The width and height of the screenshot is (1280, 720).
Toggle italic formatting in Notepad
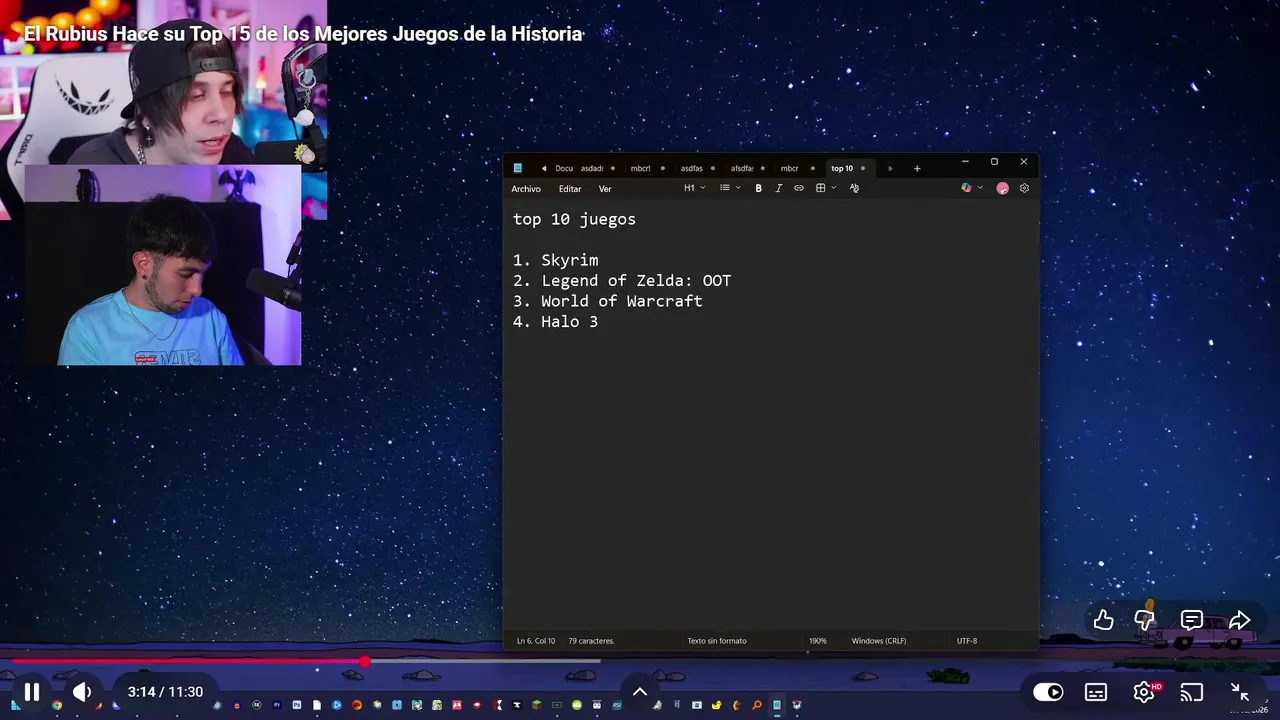click(779, 188)
